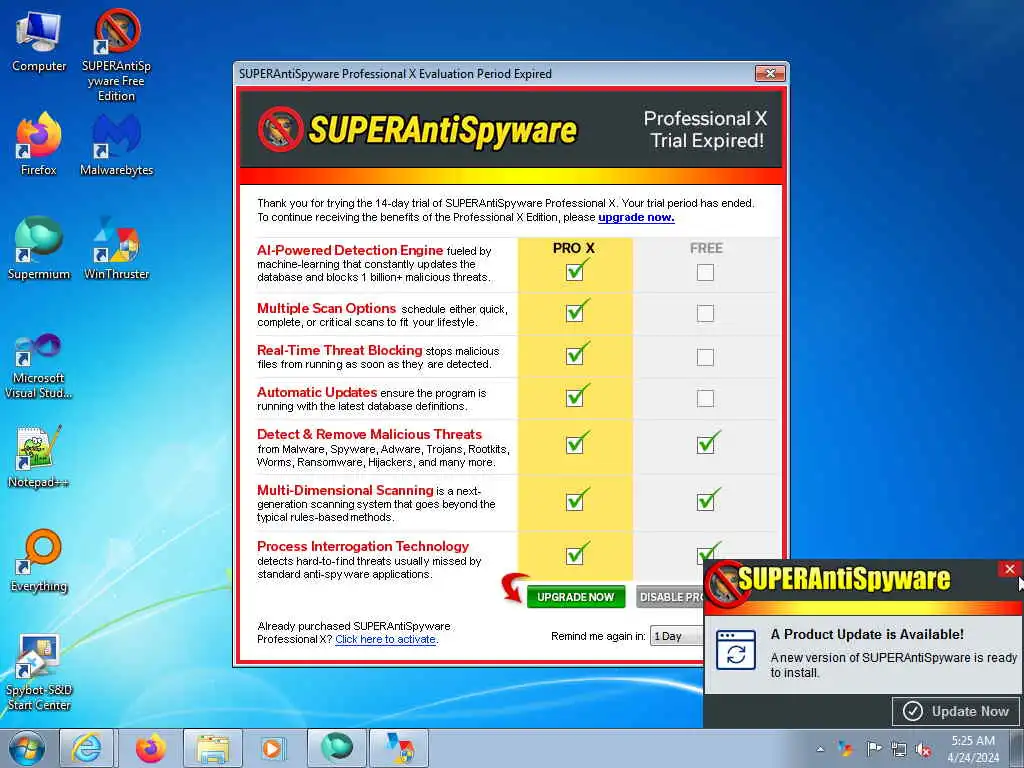This screenshot has height=768, width=1024.
Task: Click the WinThruster tray icon
Action: (x=846, y=749)
